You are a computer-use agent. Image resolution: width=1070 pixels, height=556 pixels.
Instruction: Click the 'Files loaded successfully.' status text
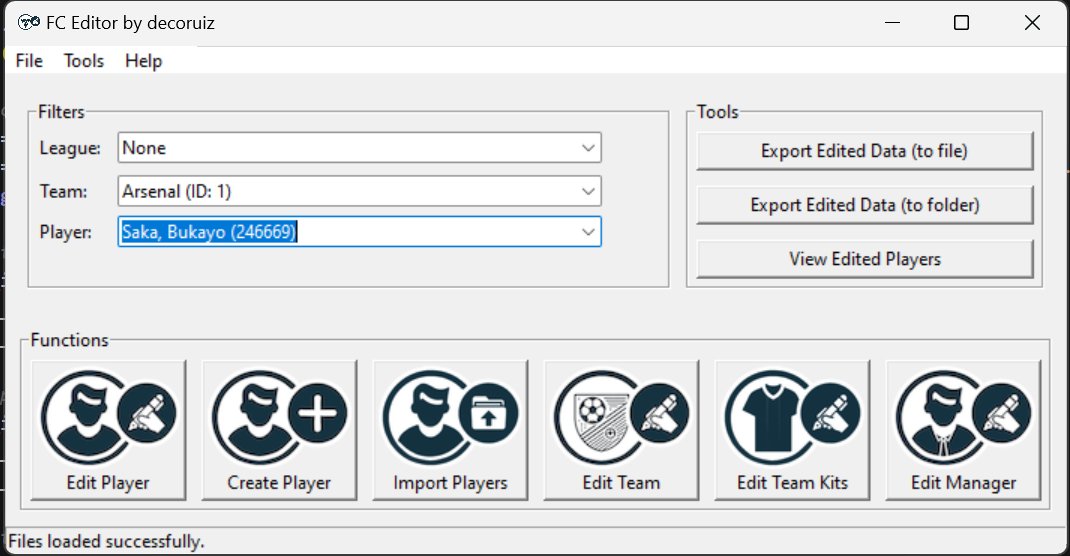[x=106, y=542]
